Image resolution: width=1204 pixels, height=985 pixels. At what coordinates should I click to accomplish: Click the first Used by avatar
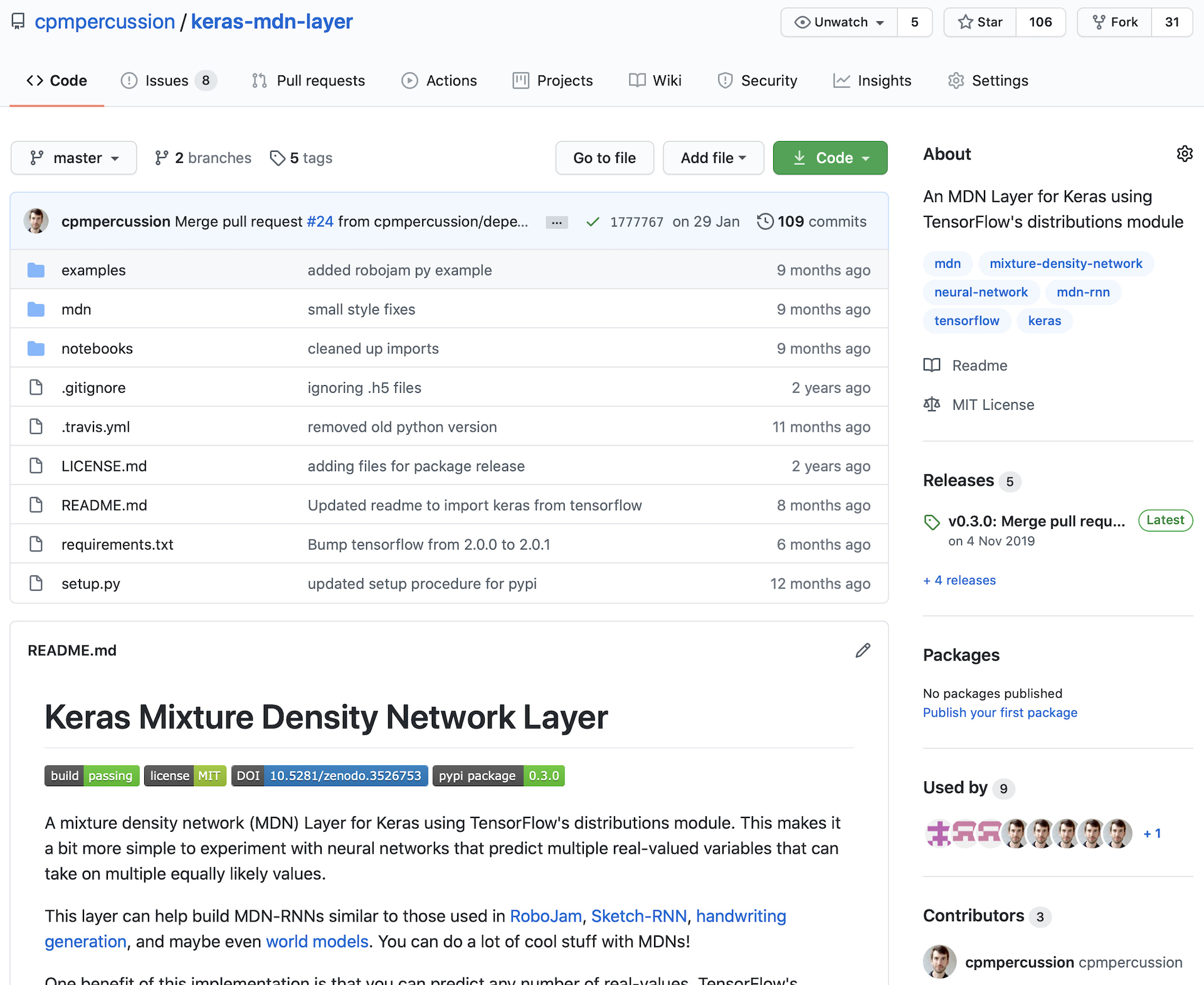coord(939,833)
